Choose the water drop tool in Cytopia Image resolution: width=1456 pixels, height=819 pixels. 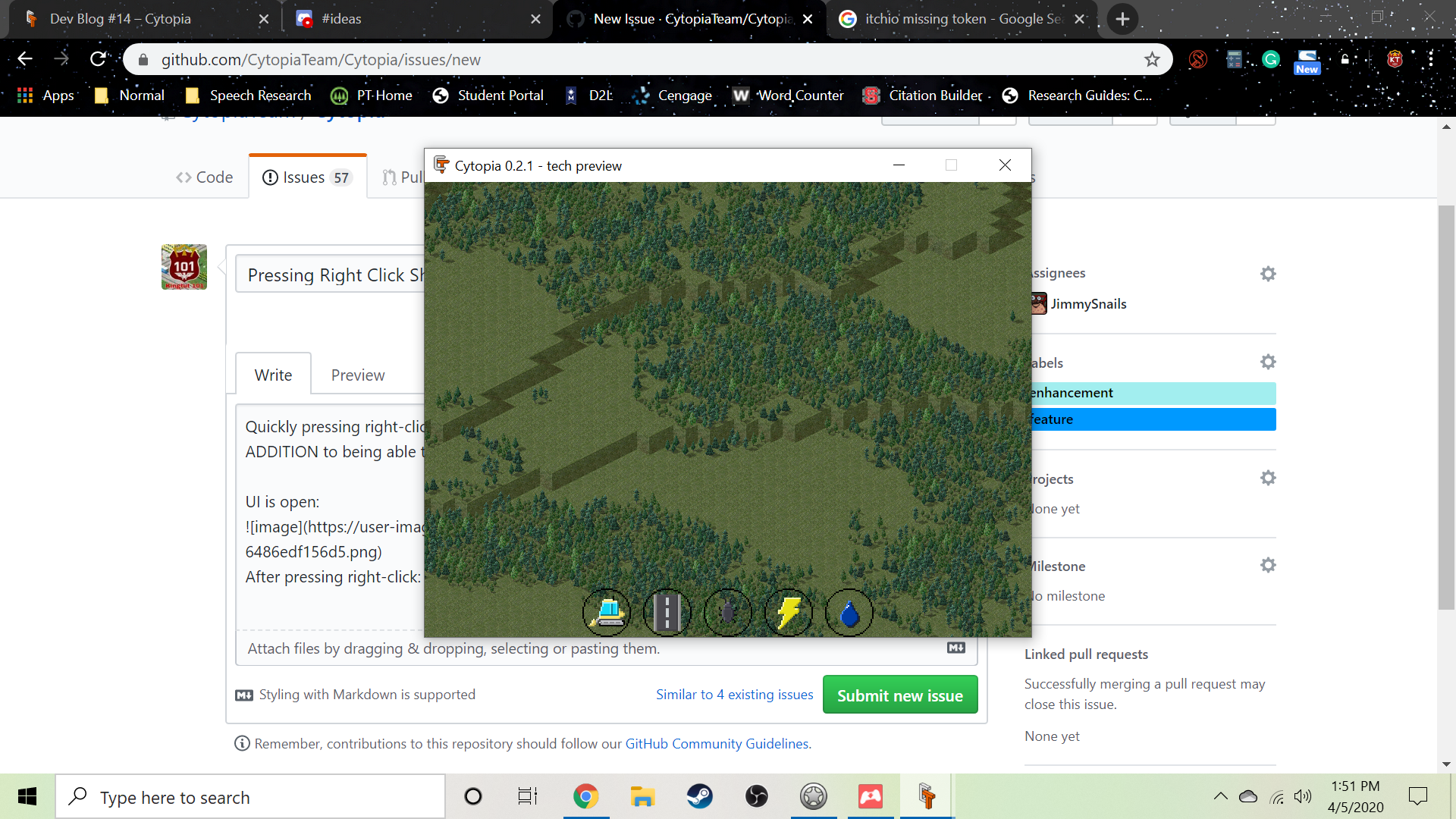point(849,612)
